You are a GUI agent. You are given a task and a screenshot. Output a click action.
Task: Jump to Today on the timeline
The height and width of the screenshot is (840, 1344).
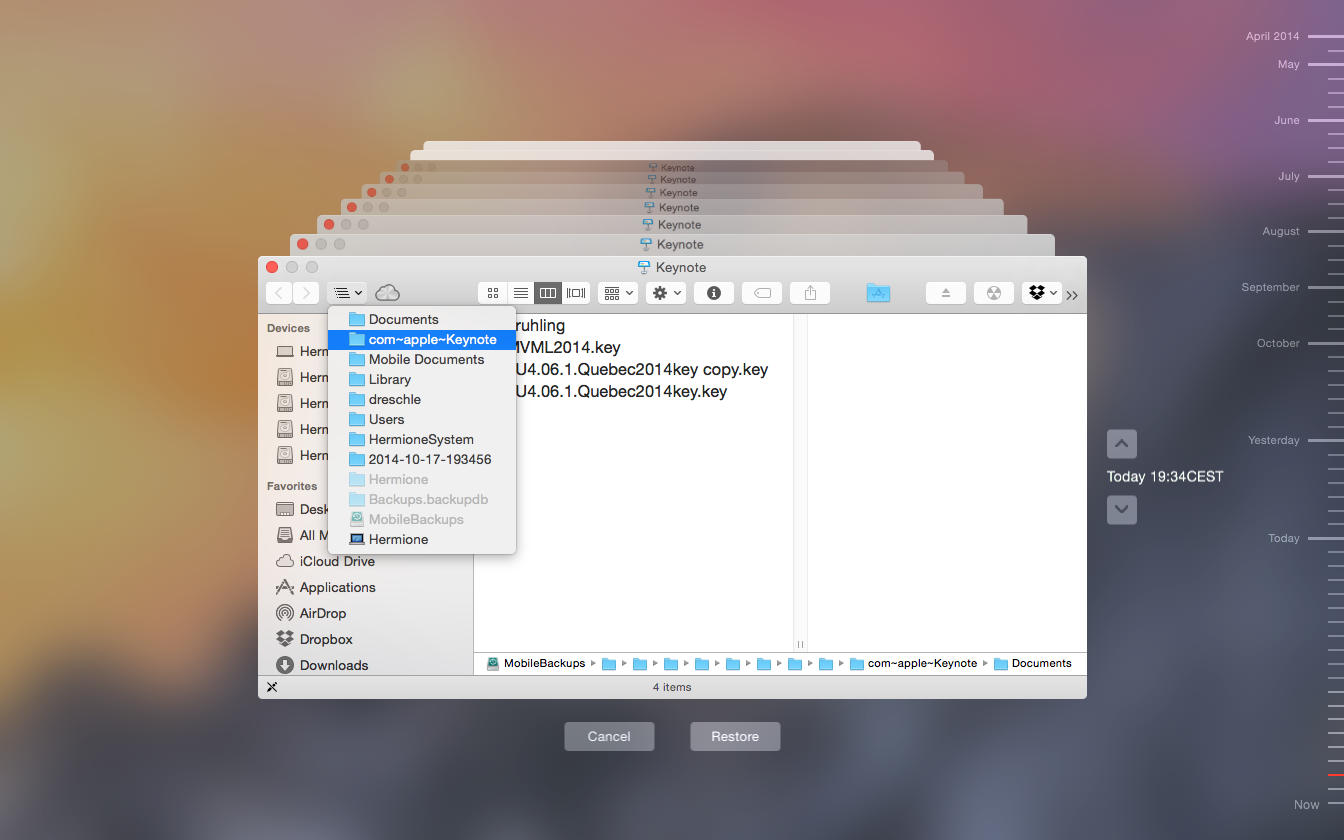1284,538
